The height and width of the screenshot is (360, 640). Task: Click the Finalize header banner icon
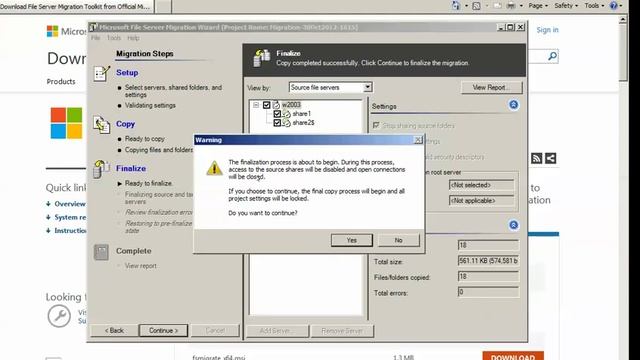[x=262, y=58]
